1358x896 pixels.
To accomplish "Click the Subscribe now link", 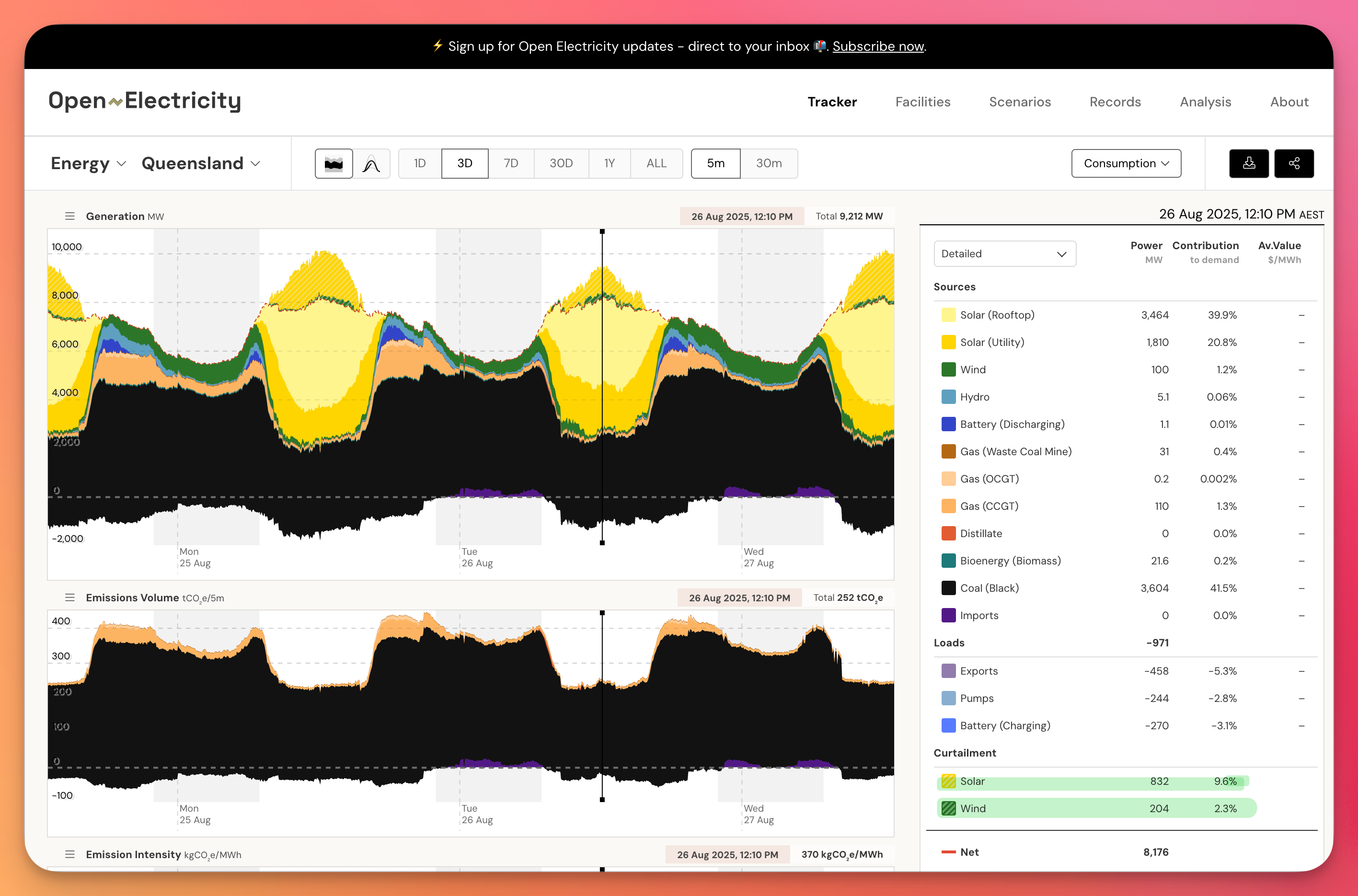I will (877, 47).
